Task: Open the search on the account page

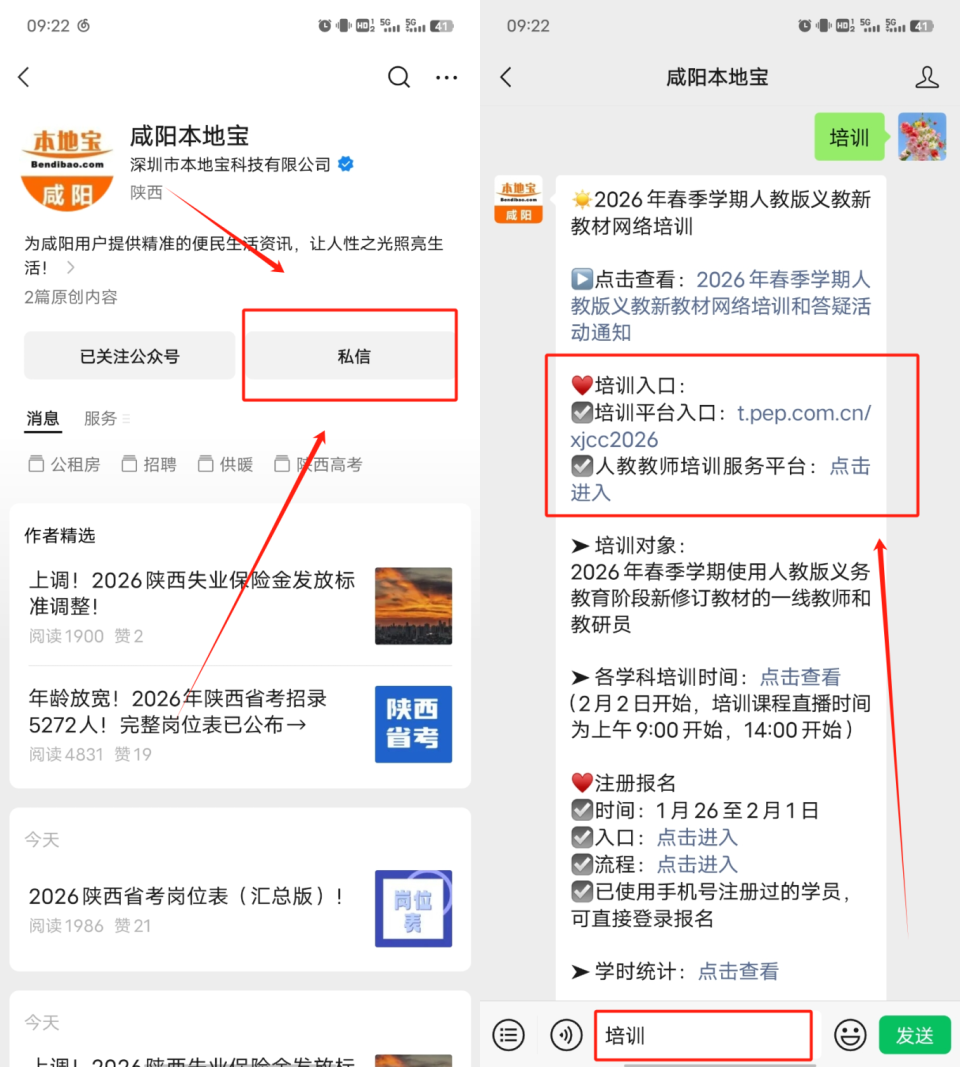Action: [398, 76]
